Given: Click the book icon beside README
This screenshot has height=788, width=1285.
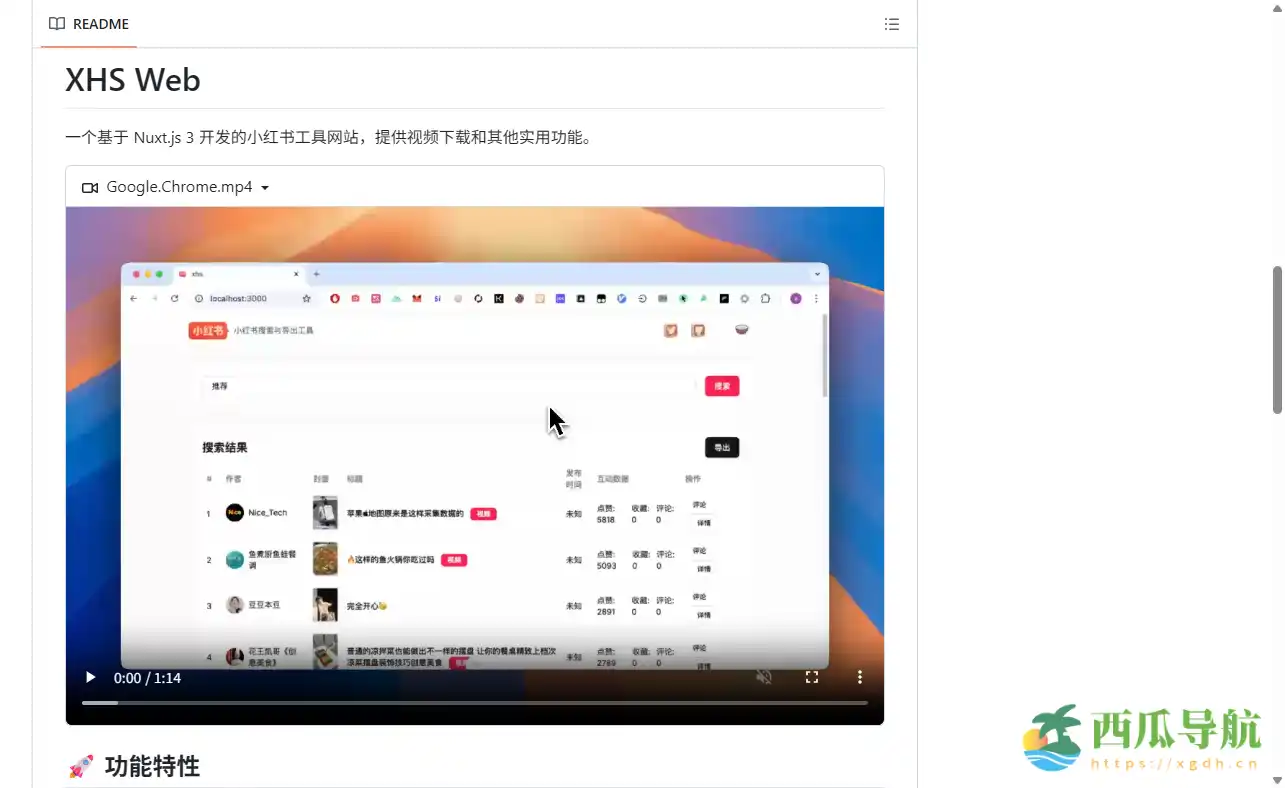Looking at the screenshot, I should coord(57,24).
